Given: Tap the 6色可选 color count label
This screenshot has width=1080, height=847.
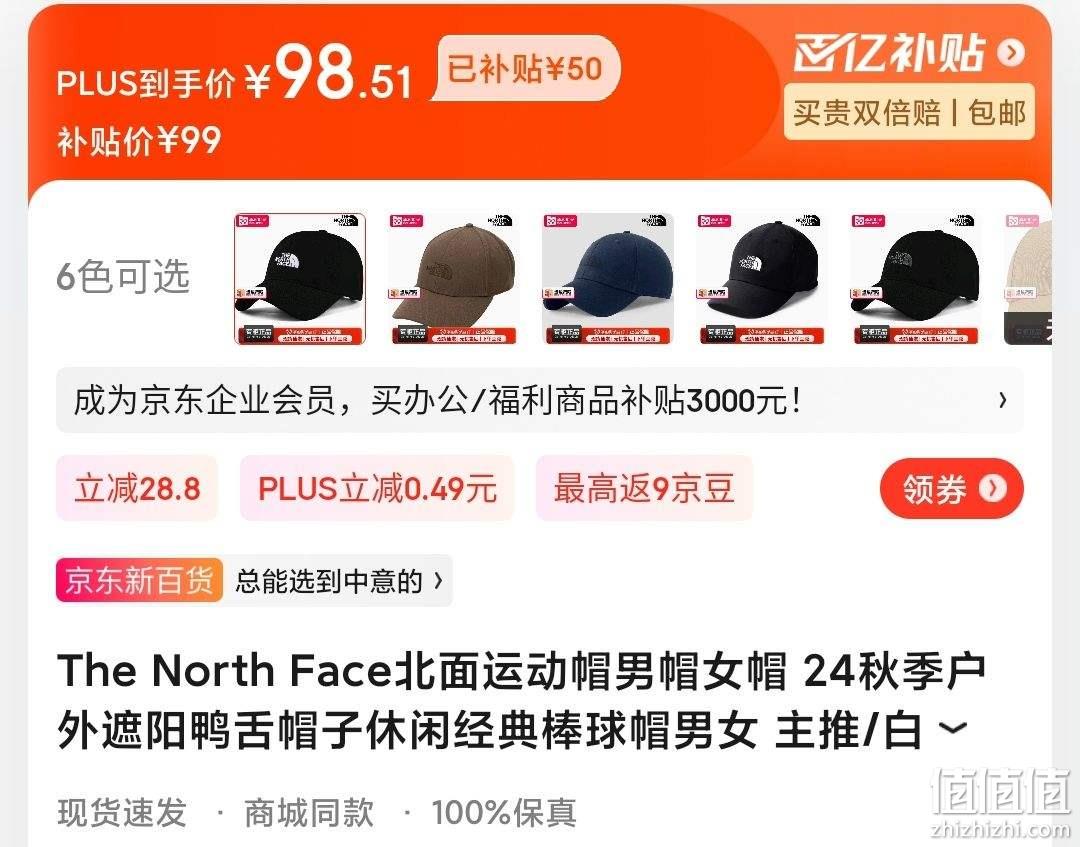Looking at the screenshot, I should (x=123, y=276).
